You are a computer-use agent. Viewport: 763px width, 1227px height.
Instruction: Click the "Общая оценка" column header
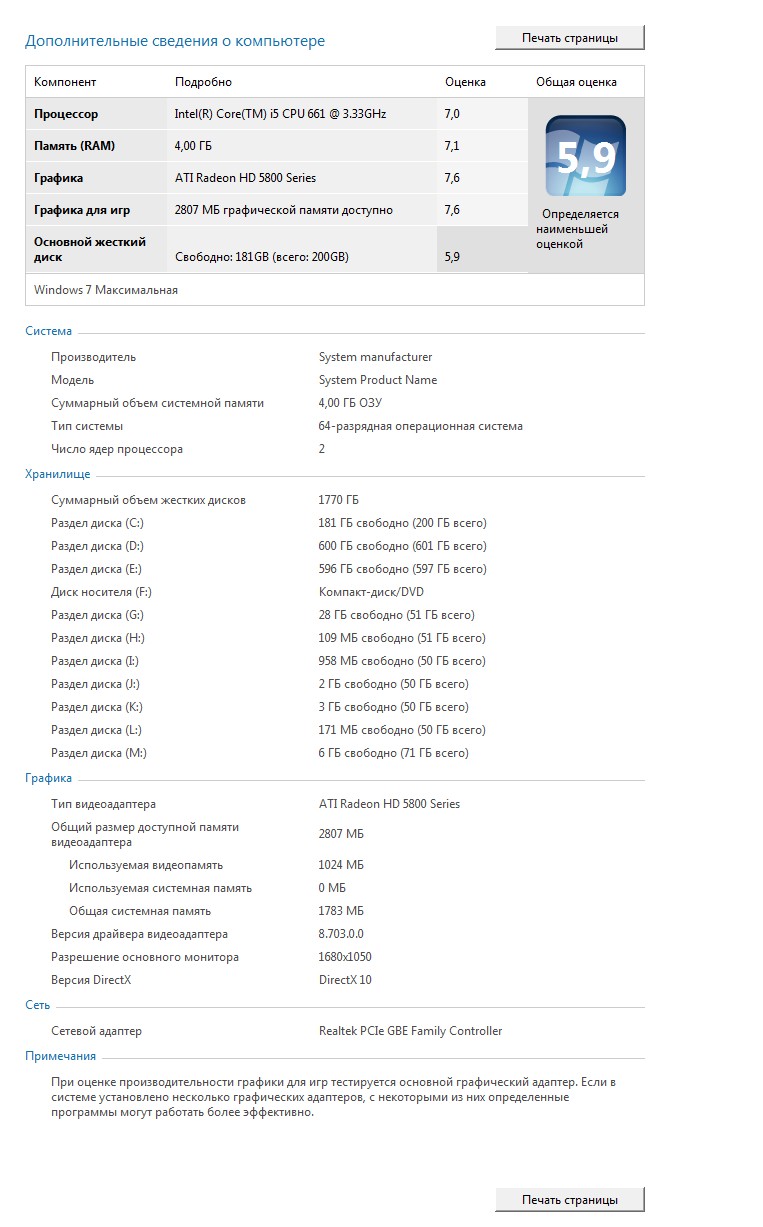coord(576,82)
